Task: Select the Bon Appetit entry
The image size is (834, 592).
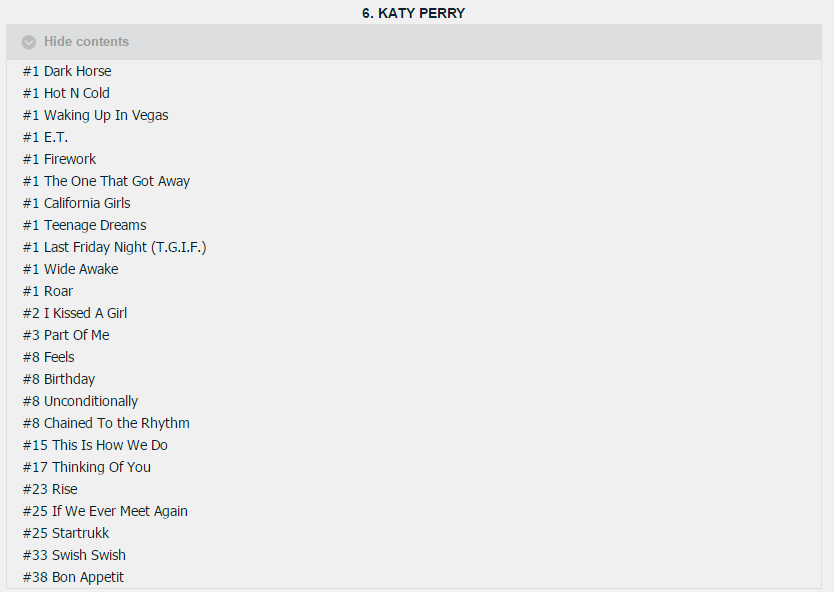Action: pyautogui.click(x=73, y=577)
